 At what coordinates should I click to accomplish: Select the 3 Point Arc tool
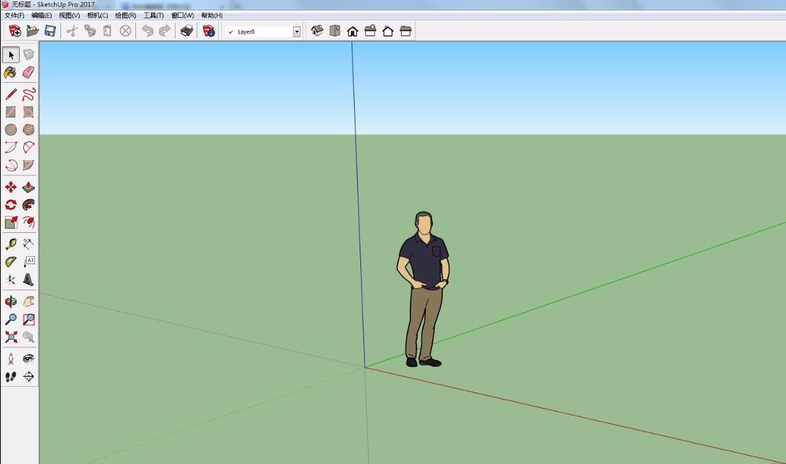[11, 165]
